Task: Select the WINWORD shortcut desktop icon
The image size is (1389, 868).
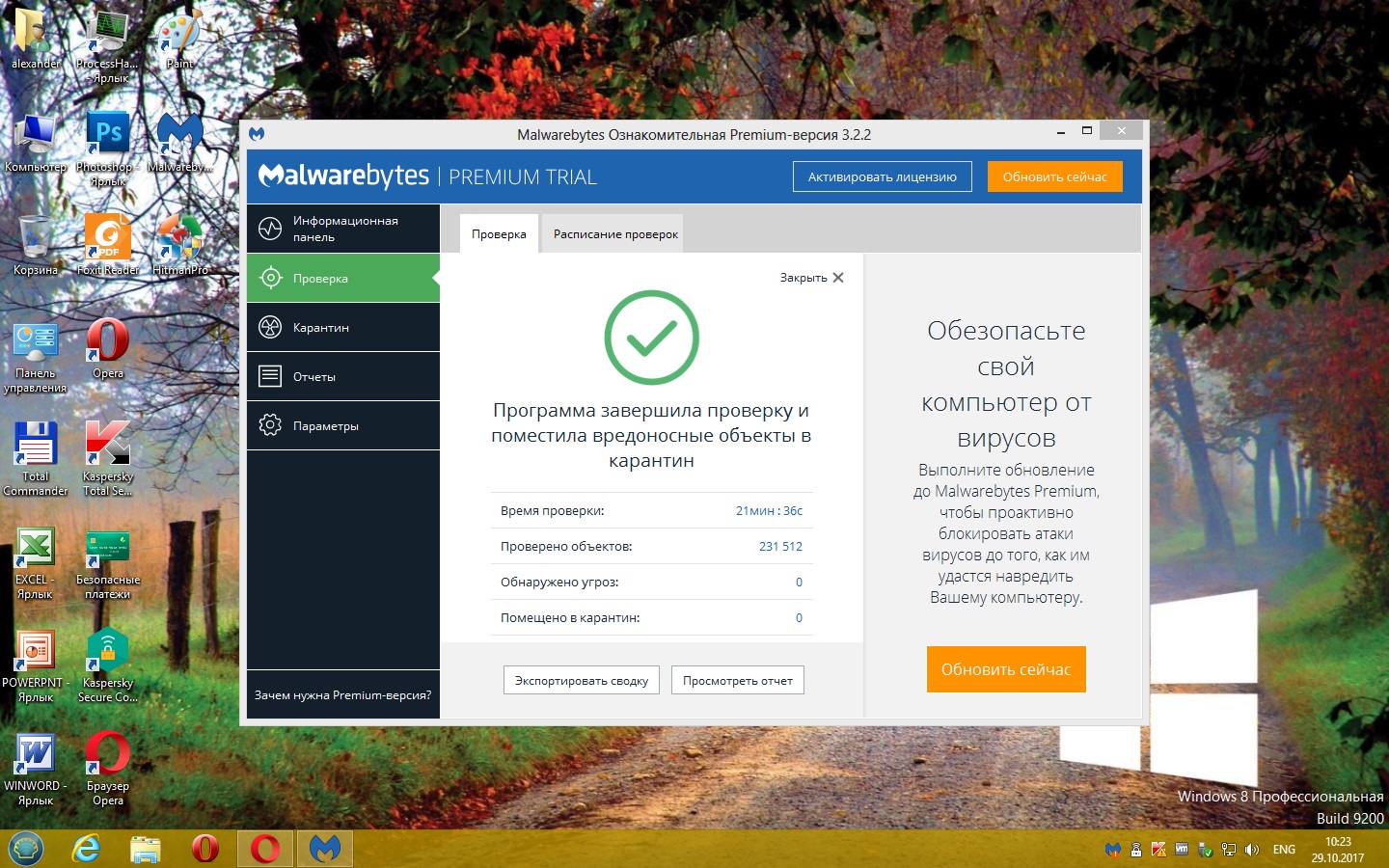Action: tap(36, 769)
